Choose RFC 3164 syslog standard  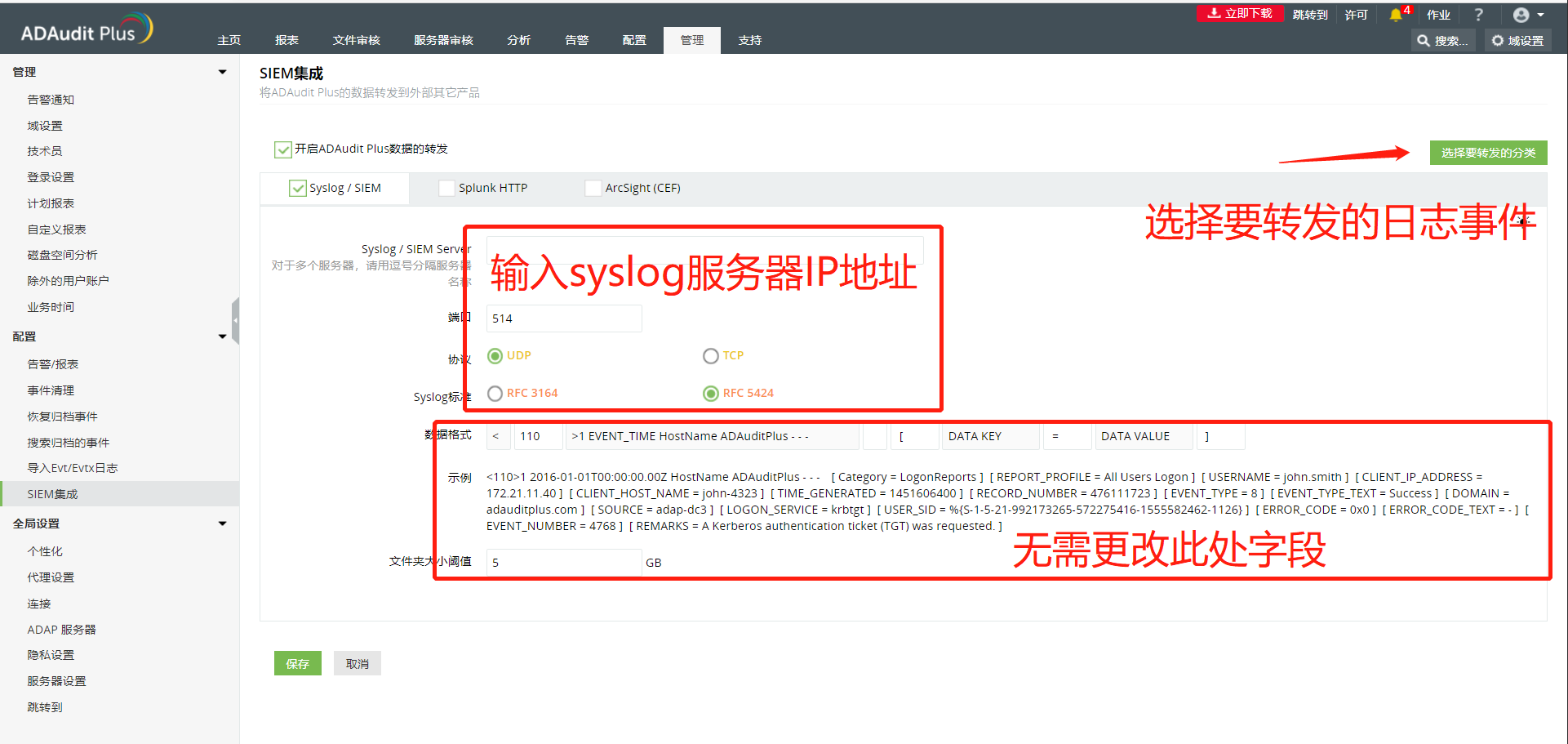(495, 394)
